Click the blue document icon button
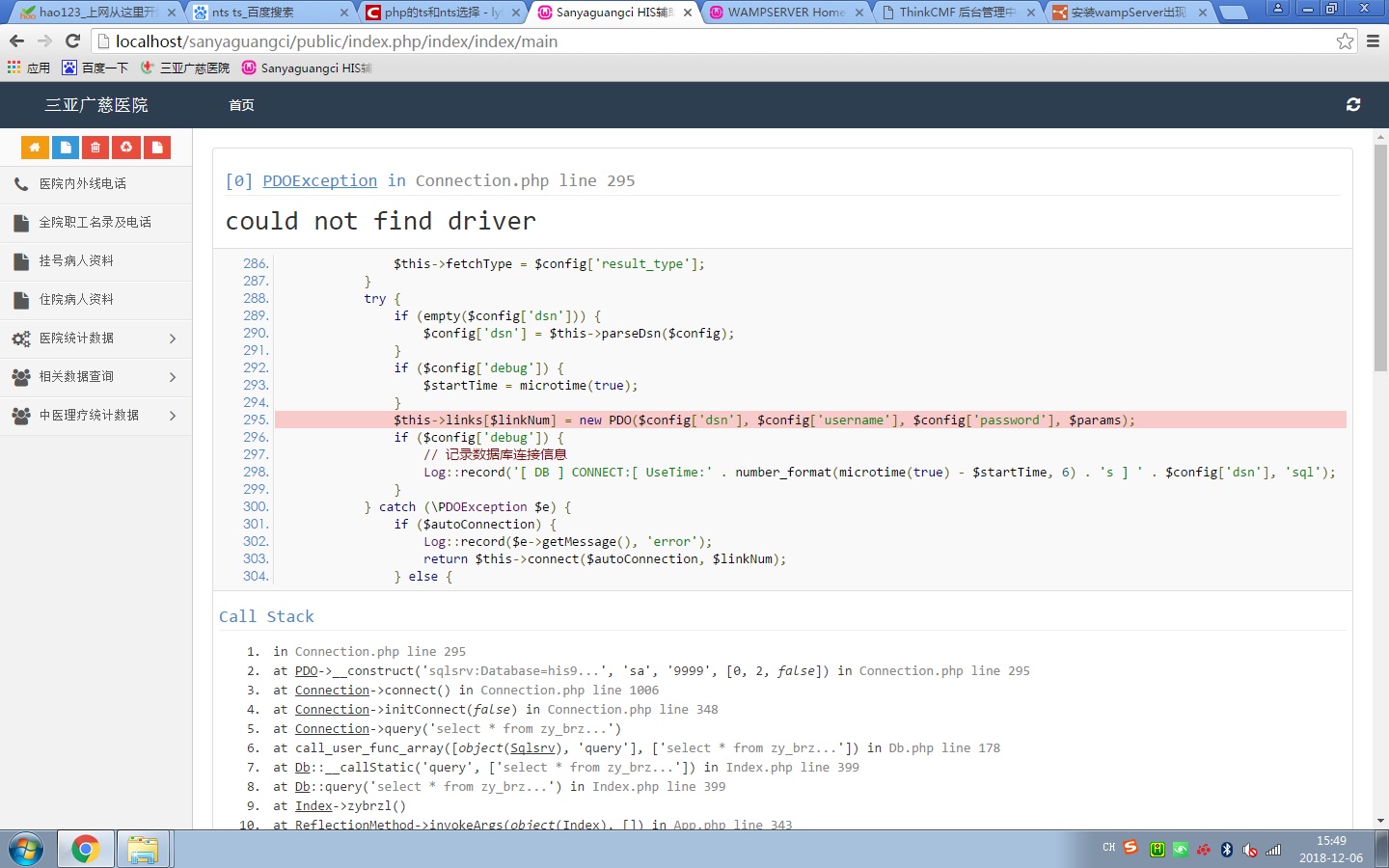 tap(65, 148)
